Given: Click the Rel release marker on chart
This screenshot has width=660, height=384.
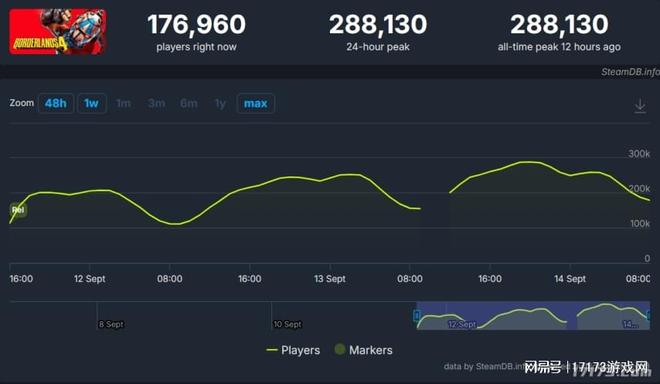Looking at the screenshot, I should coord(18,210).
